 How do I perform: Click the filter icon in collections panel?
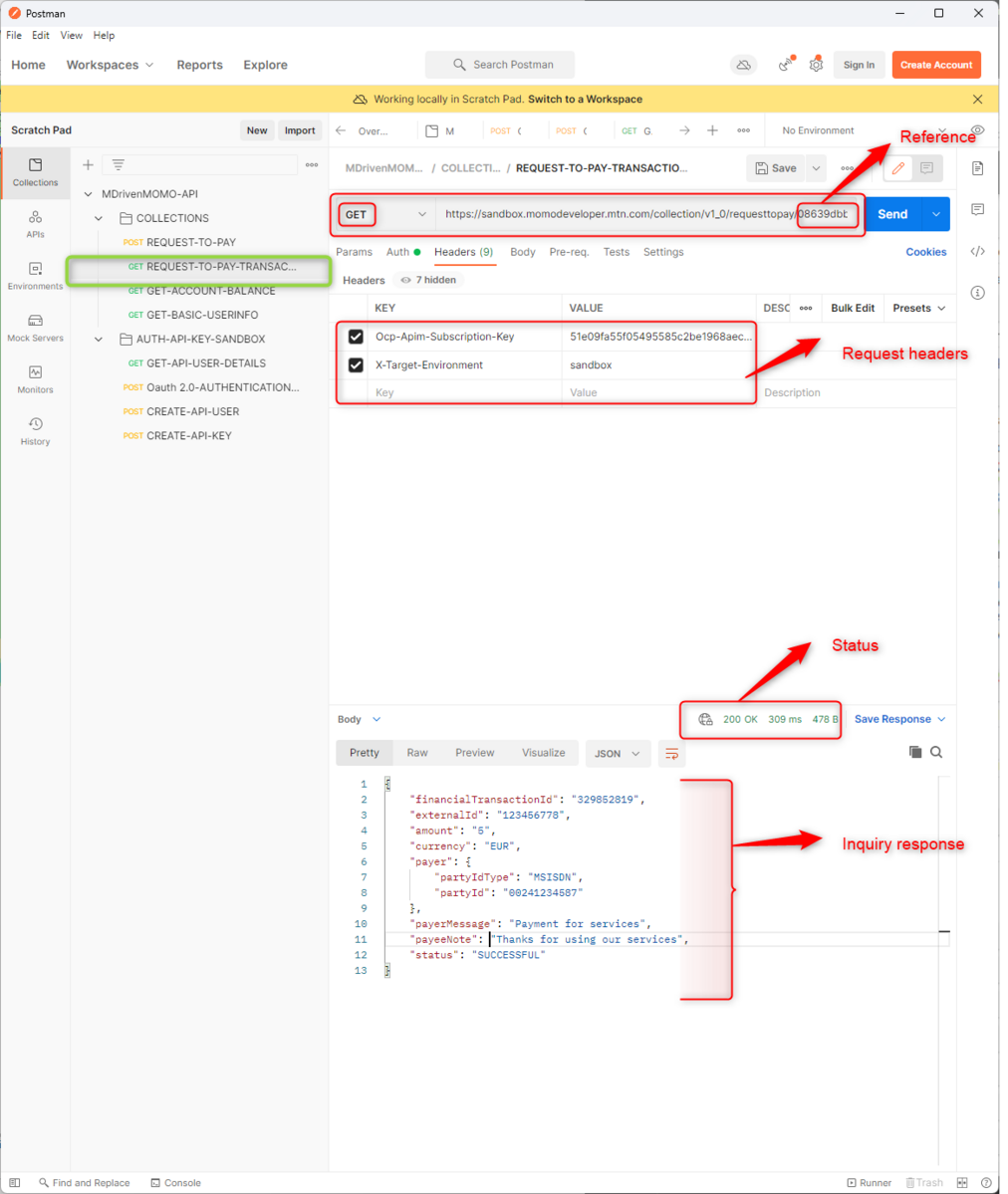click(119, 164)
